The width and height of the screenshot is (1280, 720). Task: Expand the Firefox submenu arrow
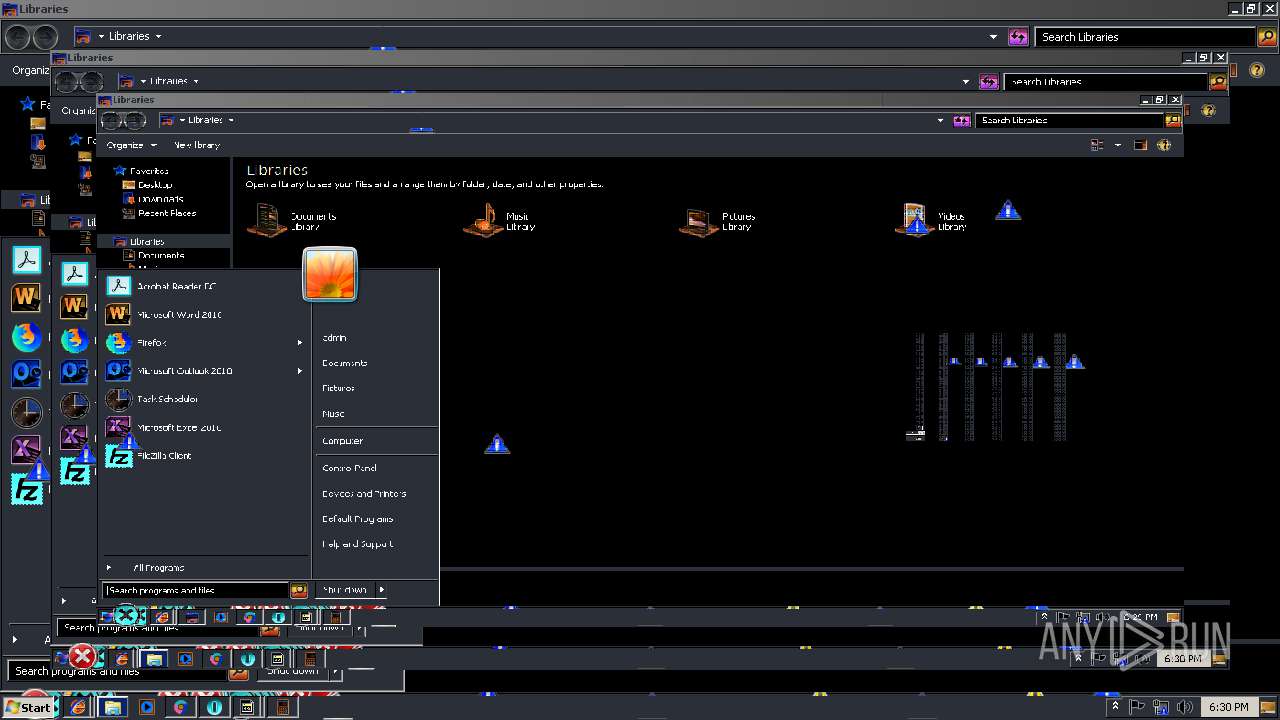tap(299, 343)
